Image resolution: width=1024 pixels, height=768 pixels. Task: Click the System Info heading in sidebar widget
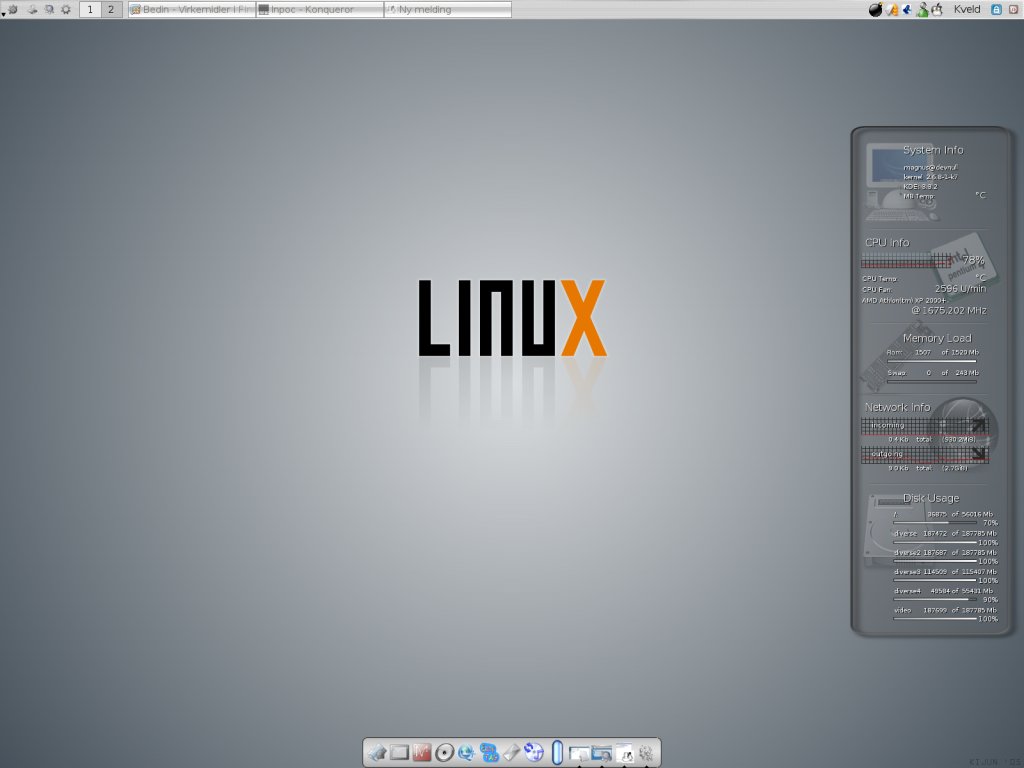click(x=933, y=150)
